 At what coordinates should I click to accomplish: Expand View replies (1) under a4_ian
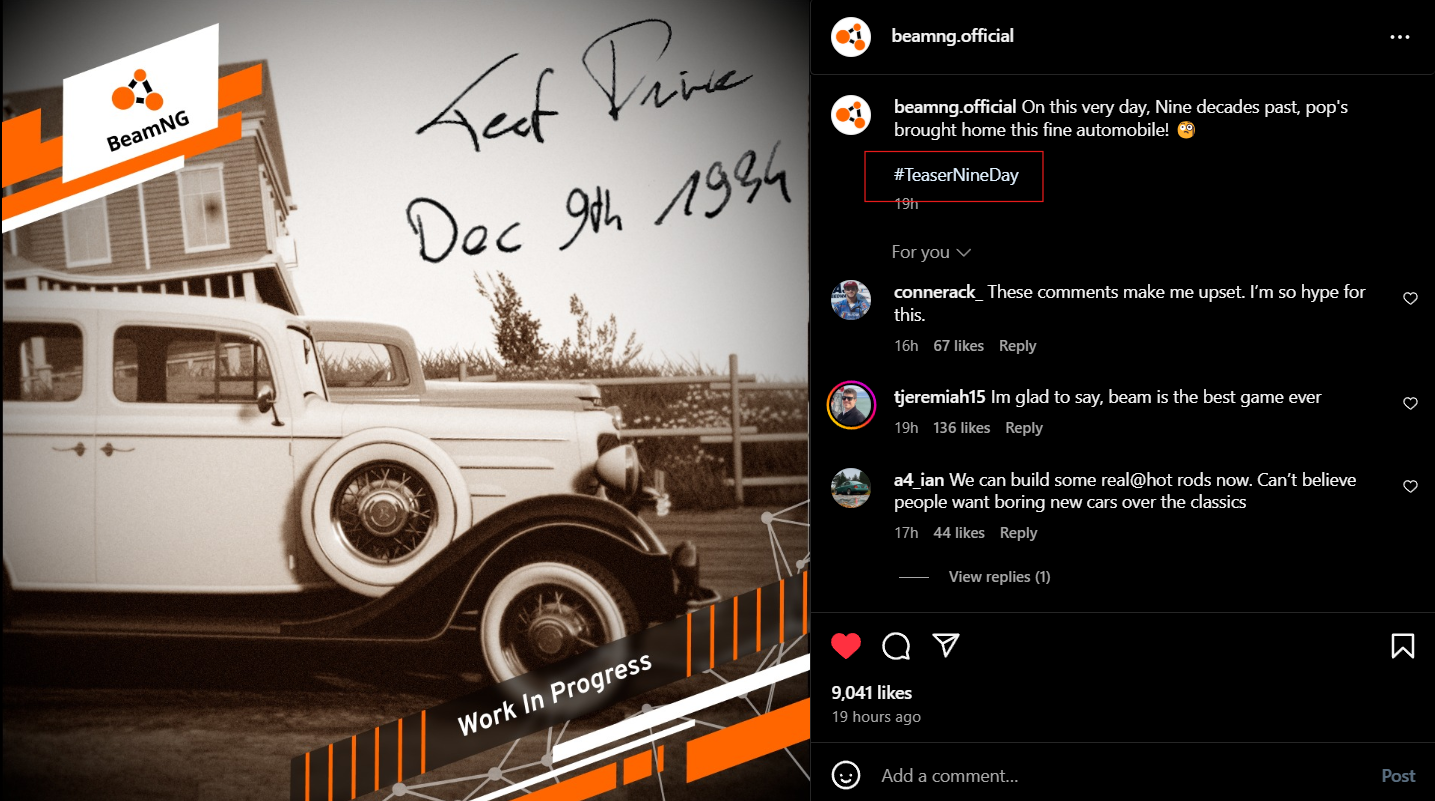[x=999, y=577]
